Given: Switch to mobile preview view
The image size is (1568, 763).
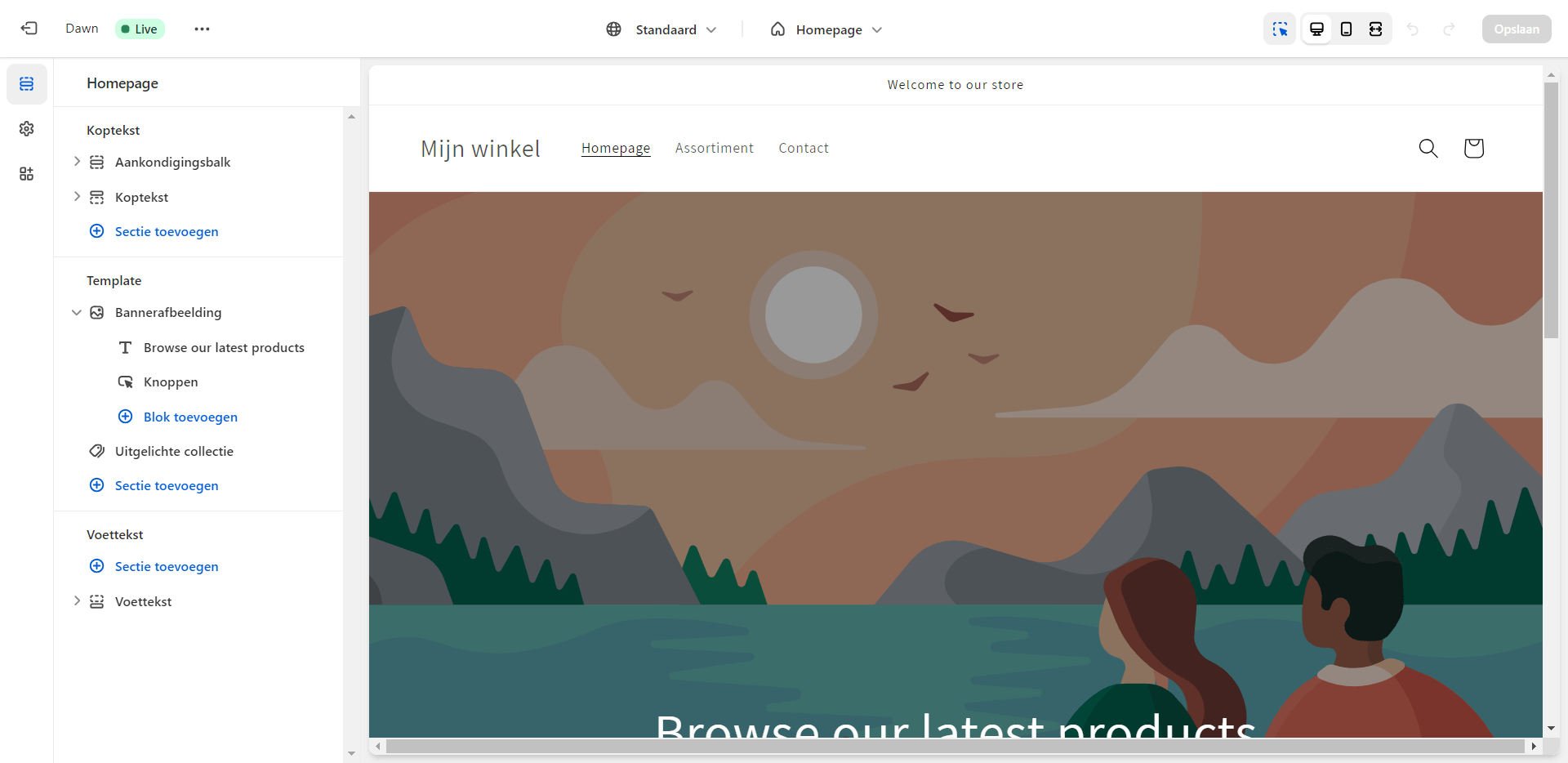Looking at the screenshot, I should (x=1346, y=29).
